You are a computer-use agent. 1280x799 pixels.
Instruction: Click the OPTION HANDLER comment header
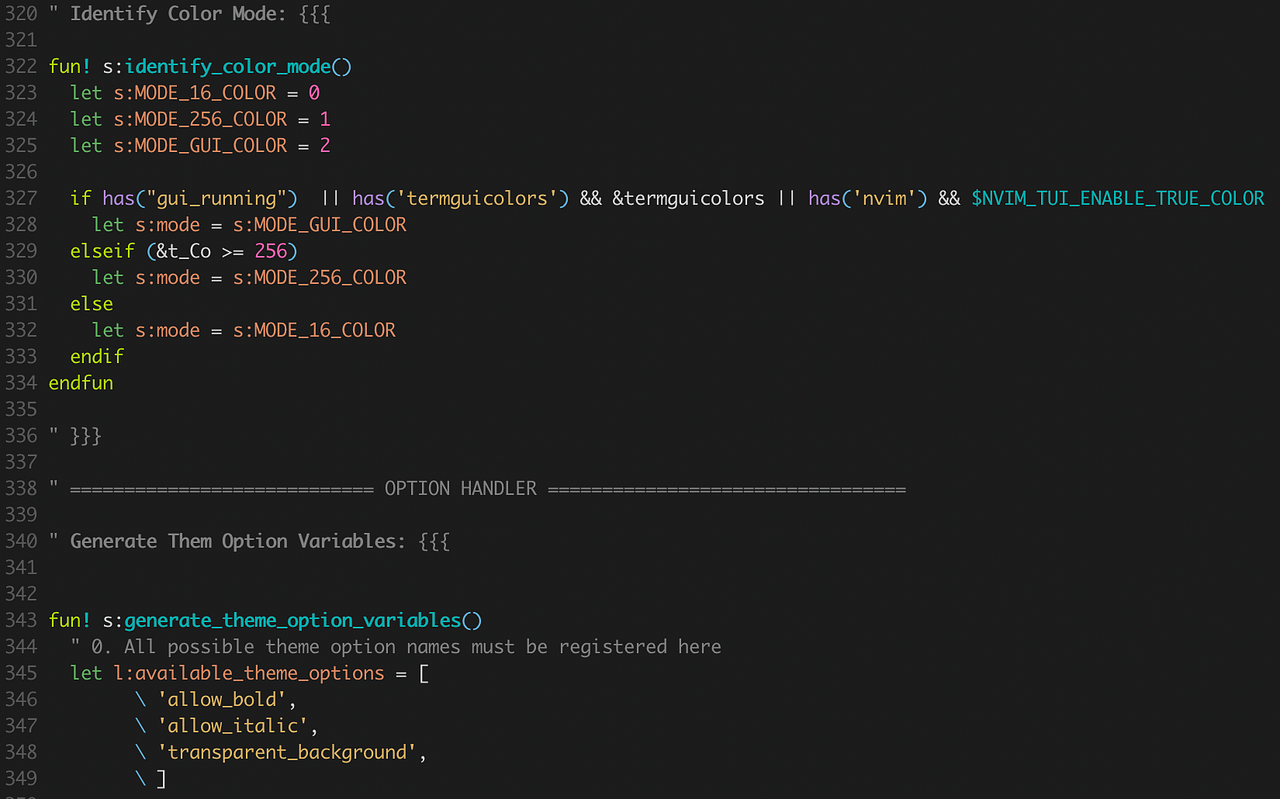460,488
